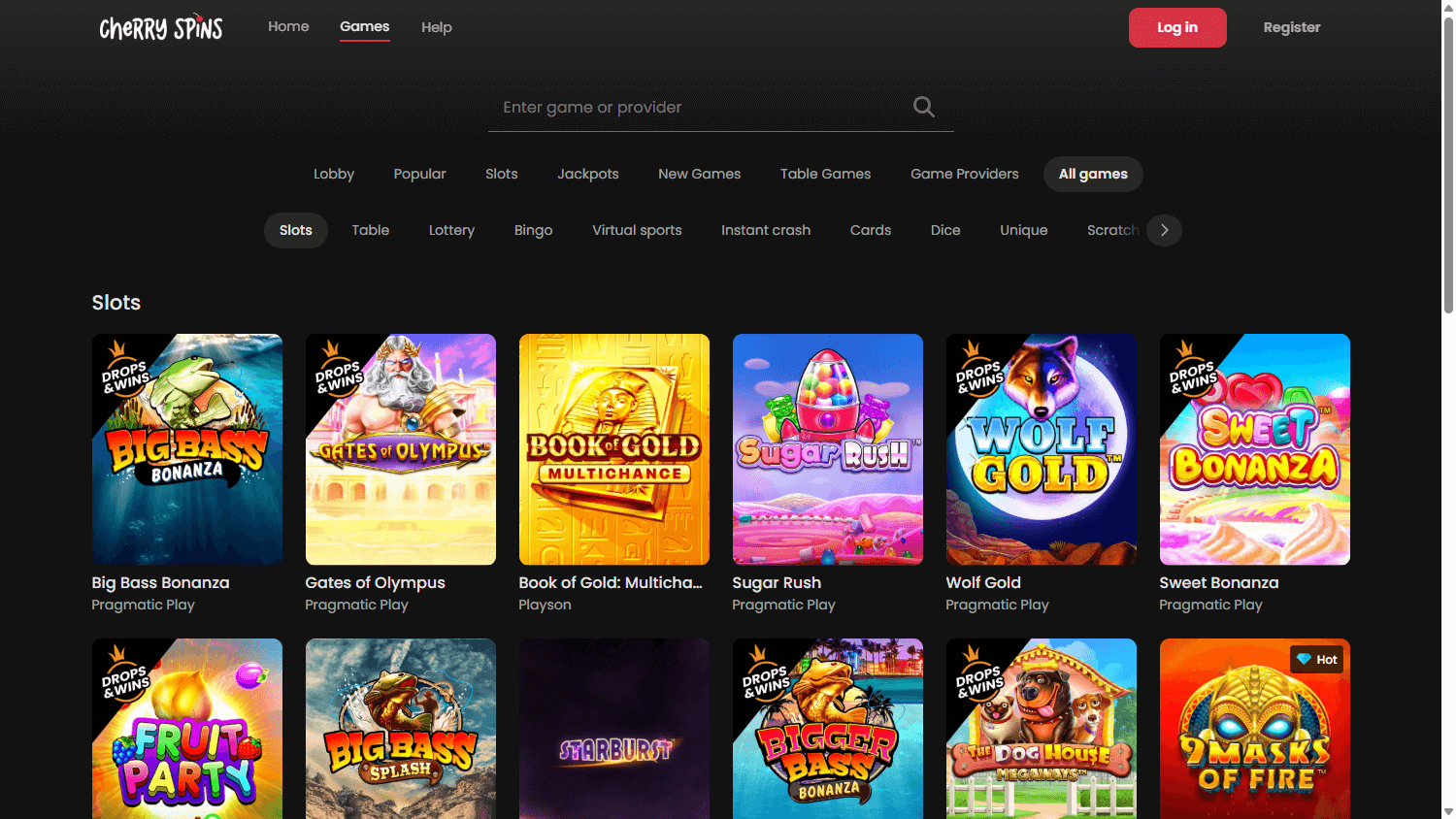Open the Wolf Gold slot
Viewport: 1456px width, 819px height.
(1041, 448)
